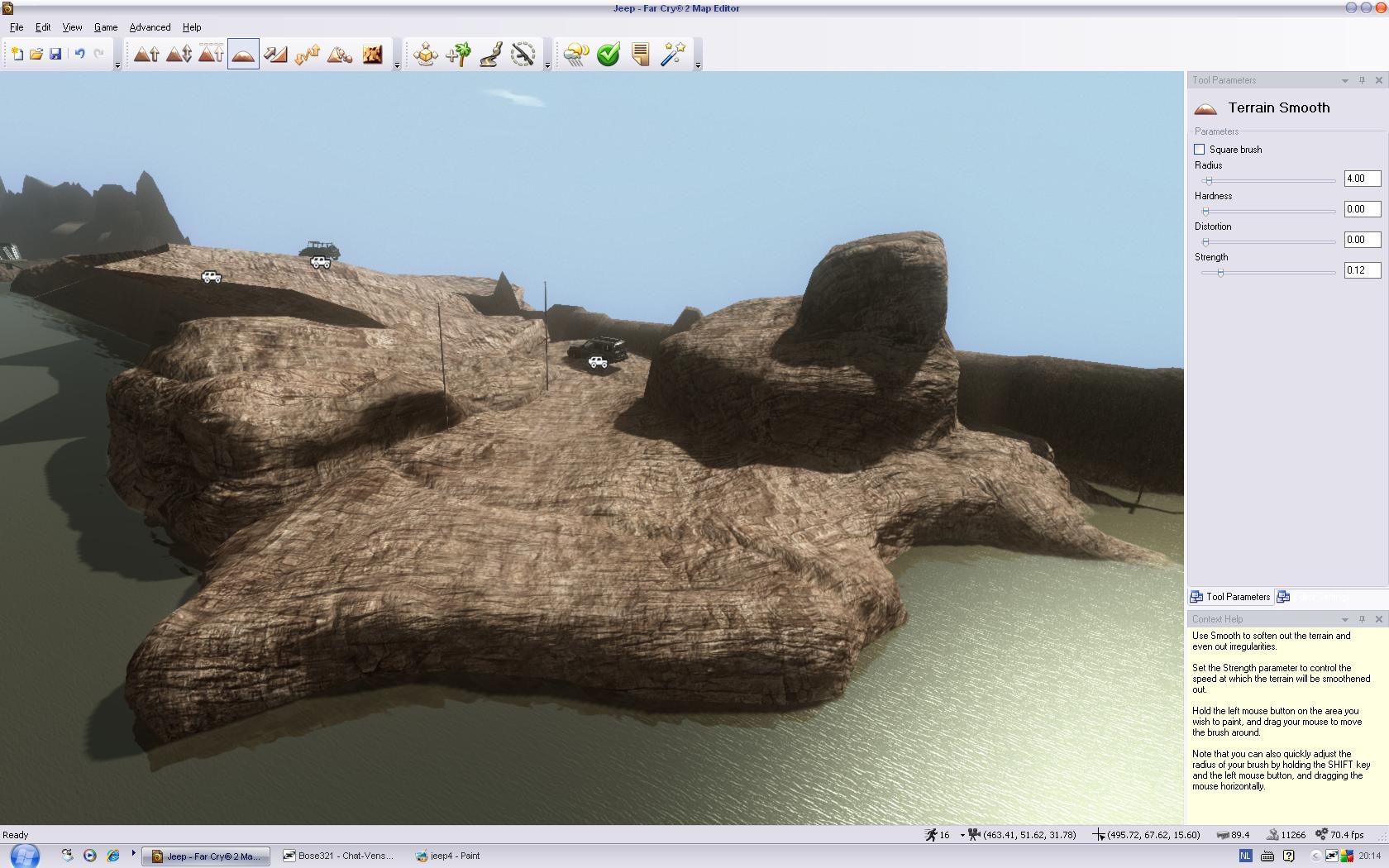Screen dimensions: 1389x868
Task: Undo the last terrain edit
Action: click(x=79, y=55)
